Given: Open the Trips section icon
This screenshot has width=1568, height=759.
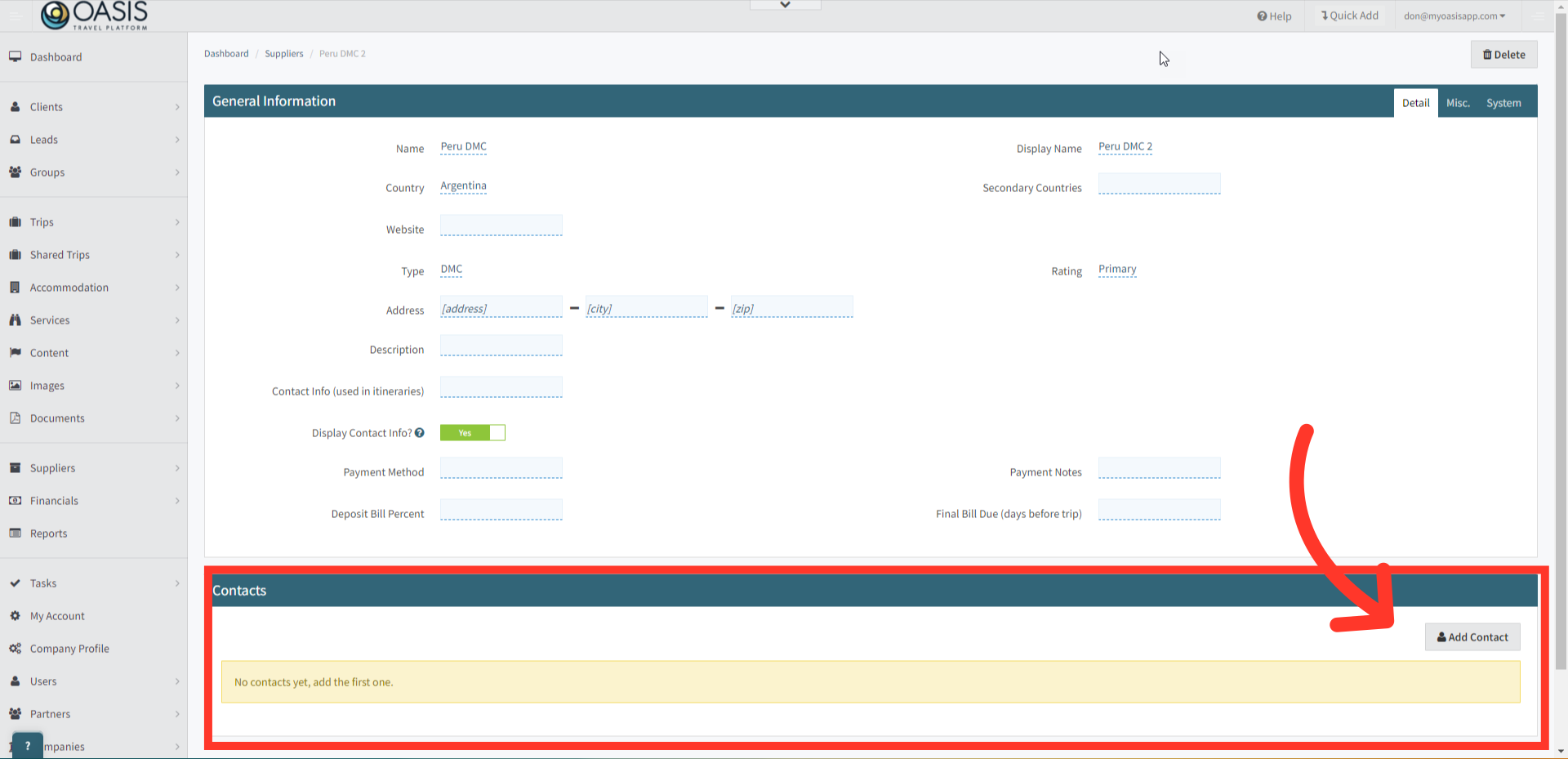Looking at the screenshot, I should pos(16,221).
